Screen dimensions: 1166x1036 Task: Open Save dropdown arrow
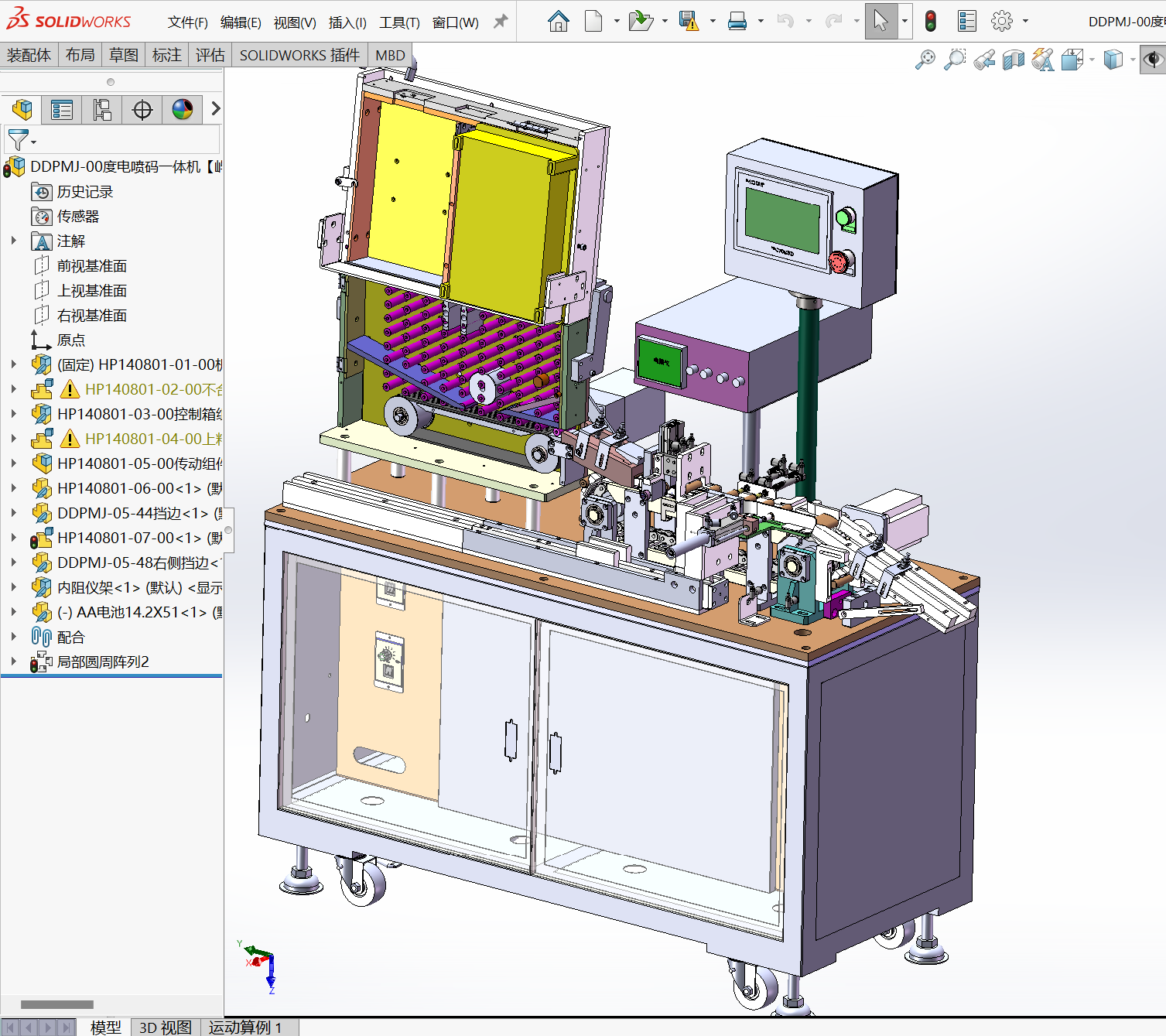coord(713,21)
